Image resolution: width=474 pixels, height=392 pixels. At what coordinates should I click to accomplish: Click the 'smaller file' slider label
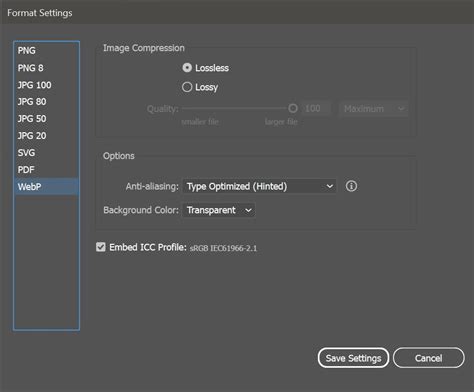click(200, 122)
